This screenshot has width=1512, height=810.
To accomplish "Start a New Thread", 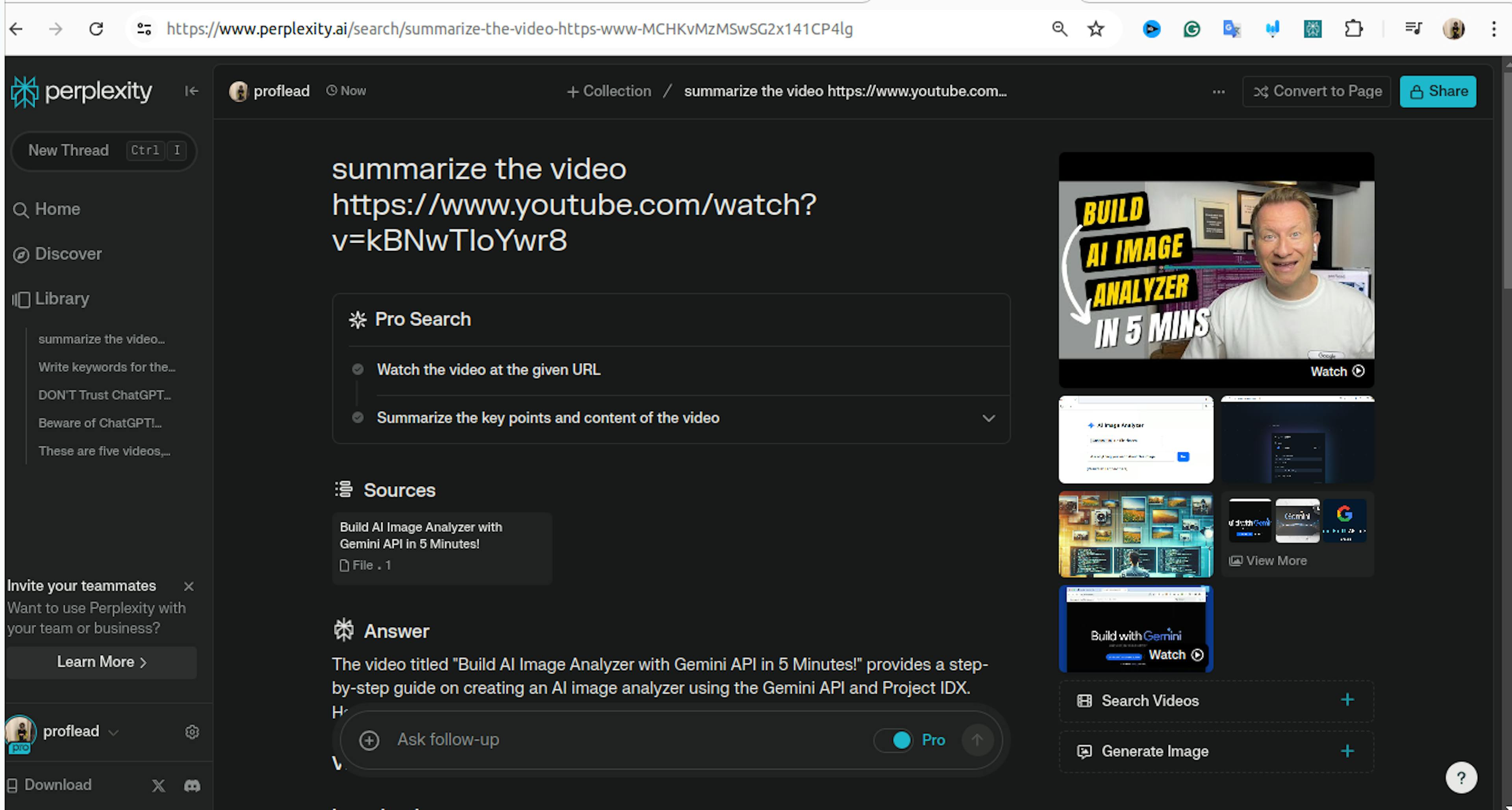I will pyautogui.click(x=104, y=151).
